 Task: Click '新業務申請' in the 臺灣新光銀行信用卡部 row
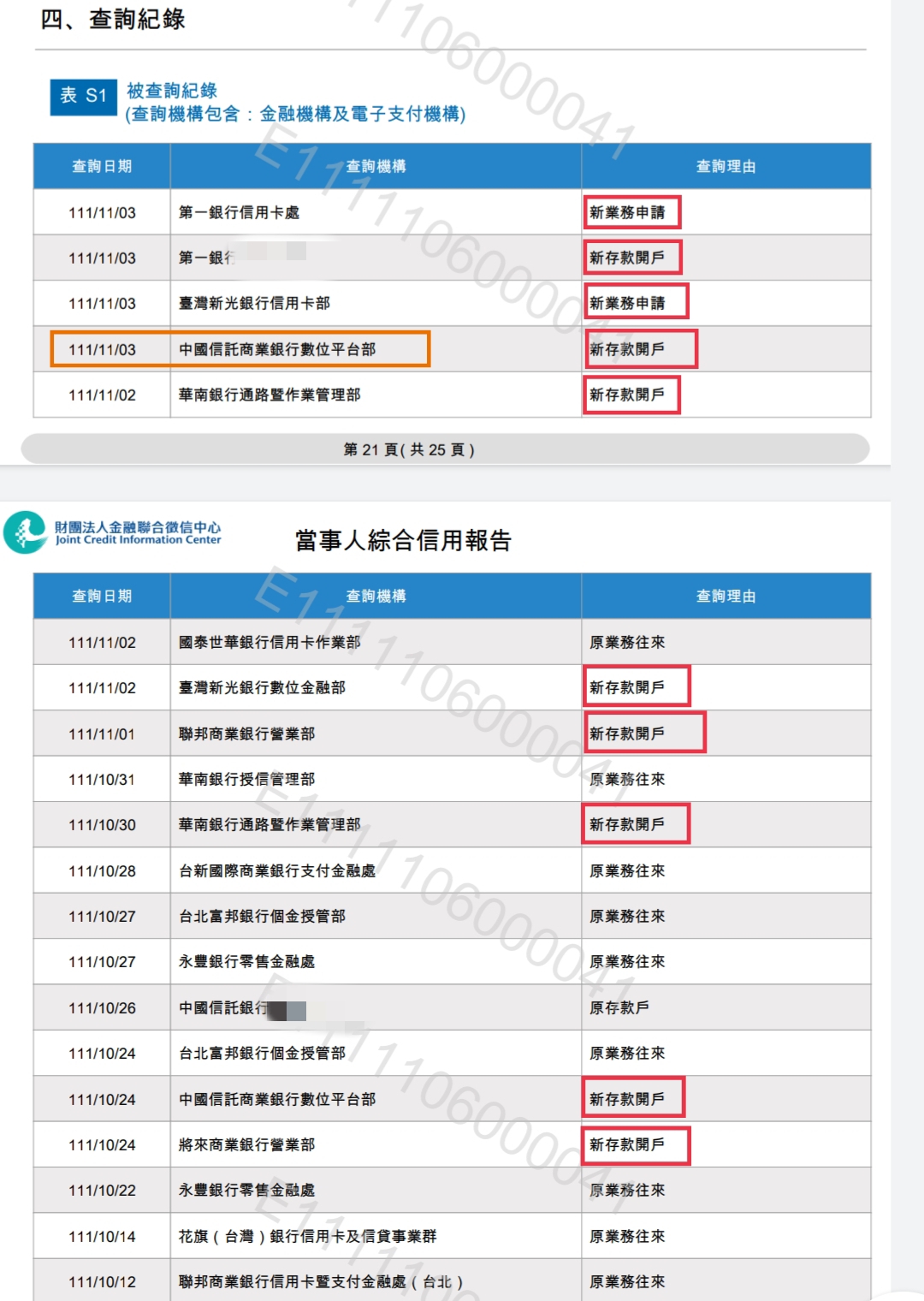click(627, 303)
